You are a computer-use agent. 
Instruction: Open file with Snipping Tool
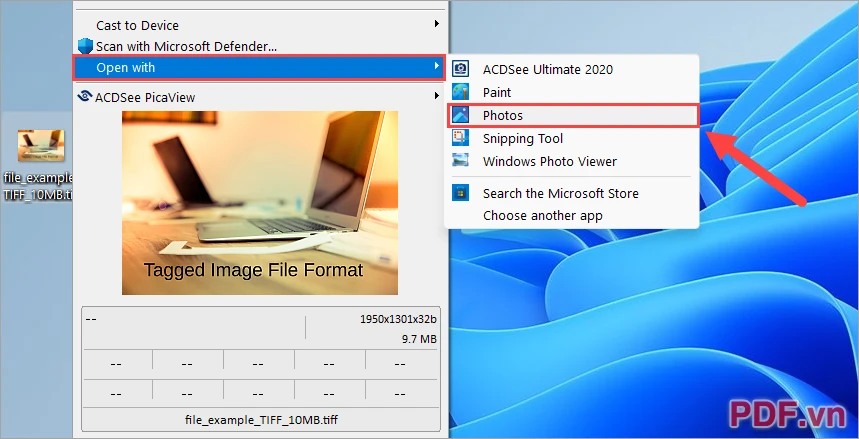572,139
